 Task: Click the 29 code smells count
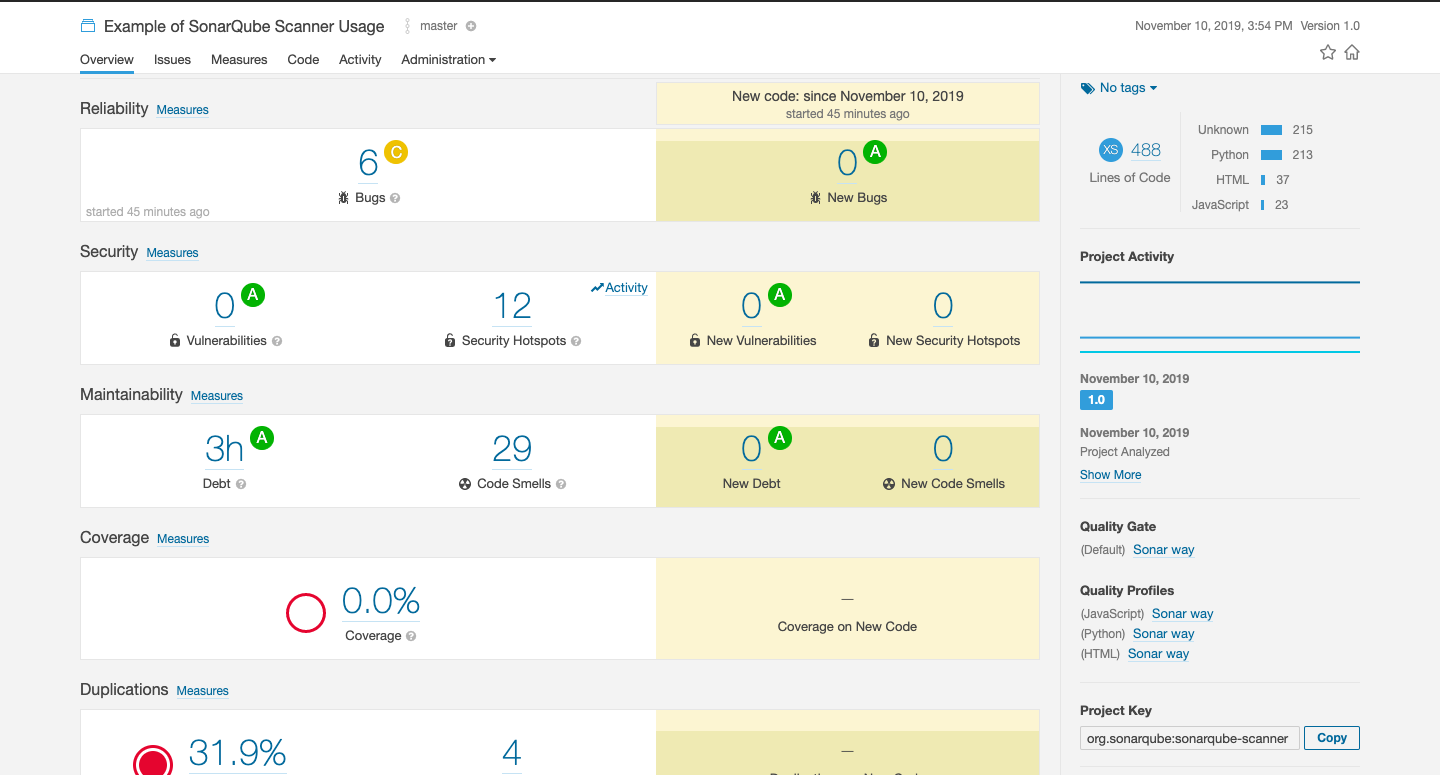(512, 449)
